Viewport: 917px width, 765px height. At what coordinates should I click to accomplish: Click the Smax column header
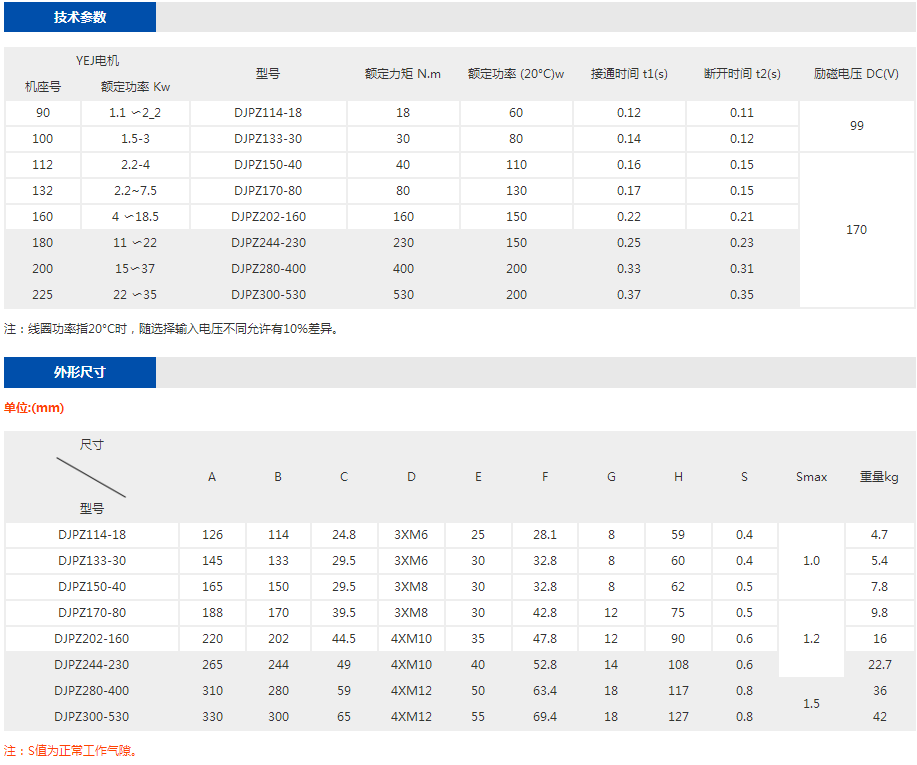tap(811, 477)
